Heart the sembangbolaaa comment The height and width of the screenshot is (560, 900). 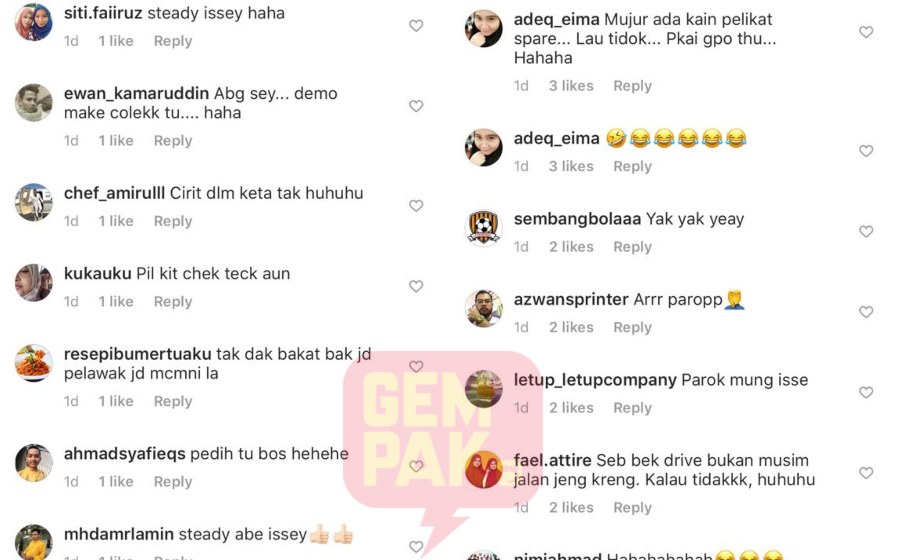pos(866,231)
